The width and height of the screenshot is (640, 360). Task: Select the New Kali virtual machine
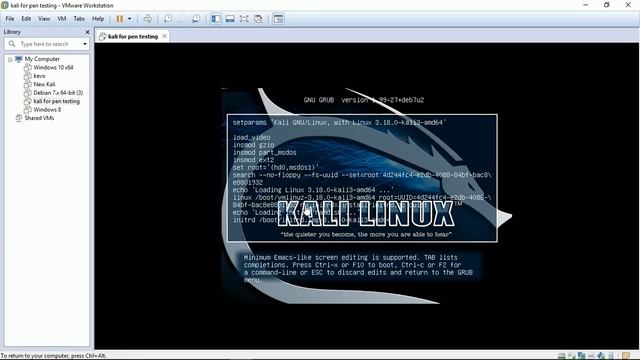coord(44,84)
